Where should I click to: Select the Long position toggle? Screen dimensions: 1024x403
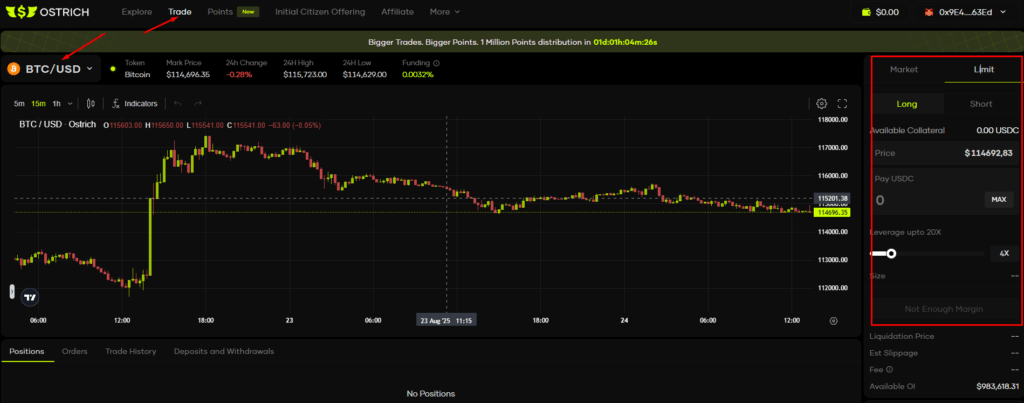pos(907,104)
